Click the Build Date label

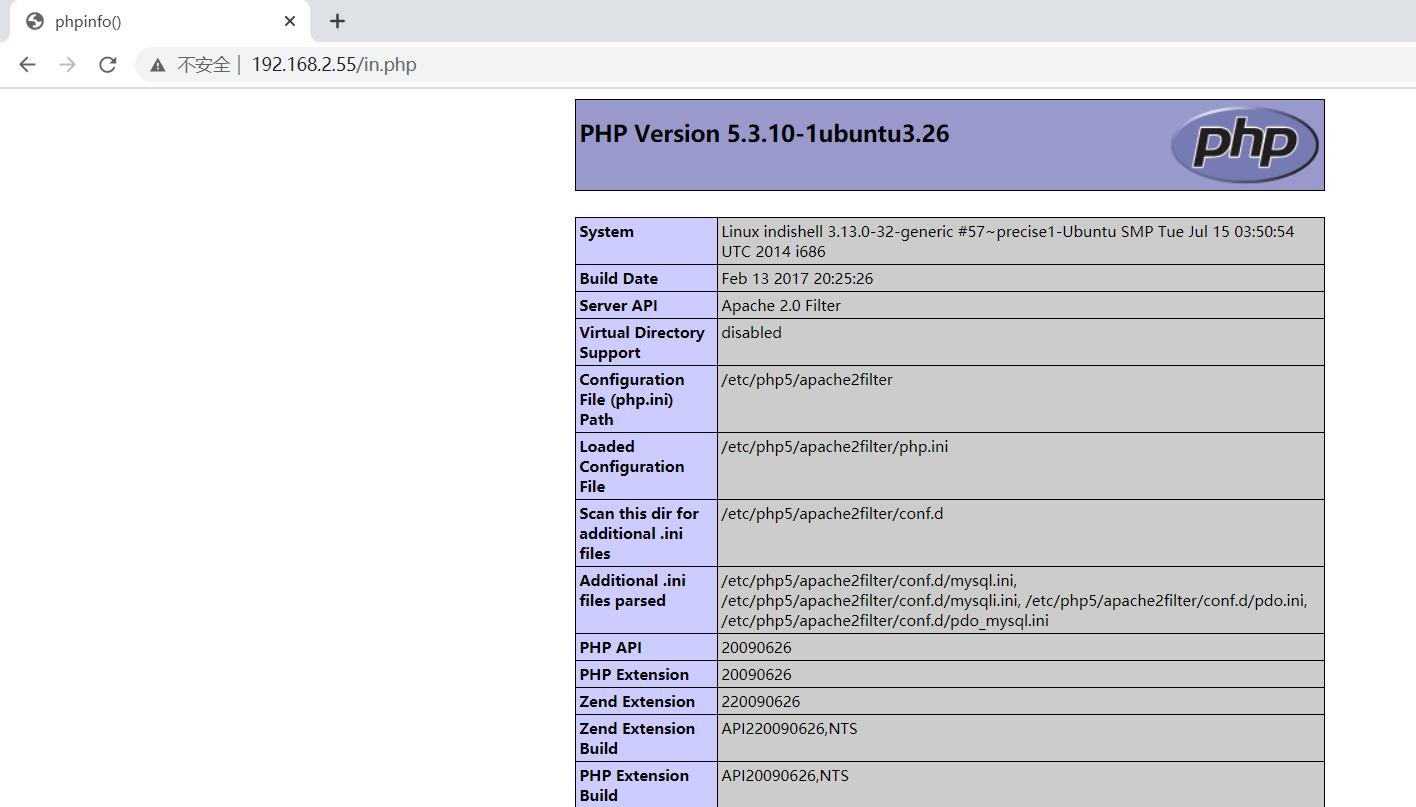tap(619, 279)
